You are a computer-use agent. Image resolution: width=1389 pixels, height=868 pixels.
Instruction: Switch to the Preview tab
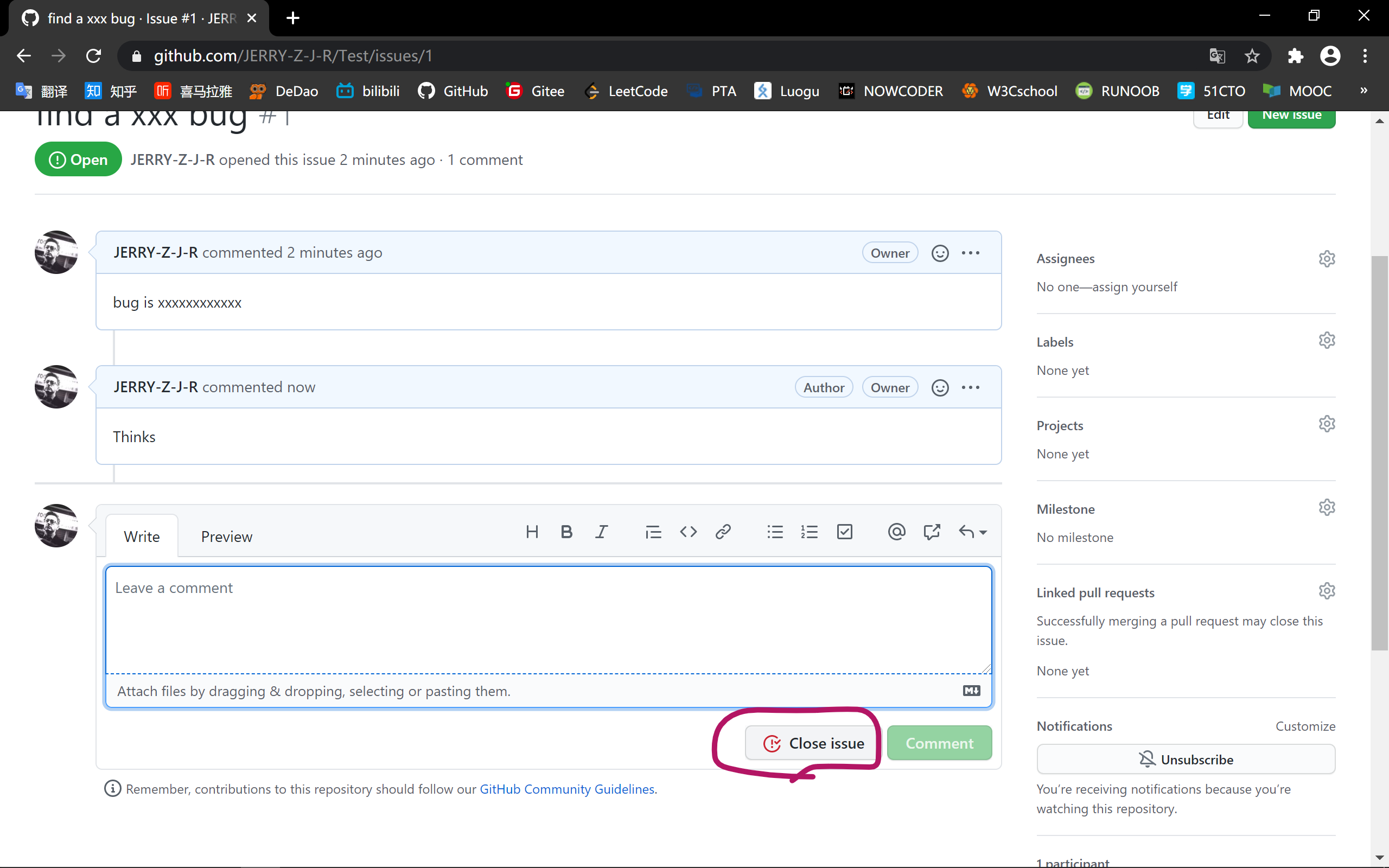point(226,536)
